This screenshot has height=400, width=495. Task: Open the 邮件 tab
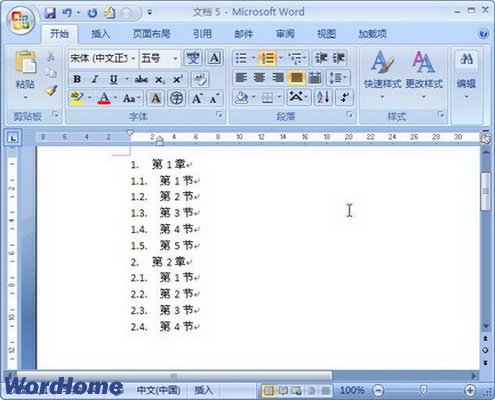click(x=244, y=34)
